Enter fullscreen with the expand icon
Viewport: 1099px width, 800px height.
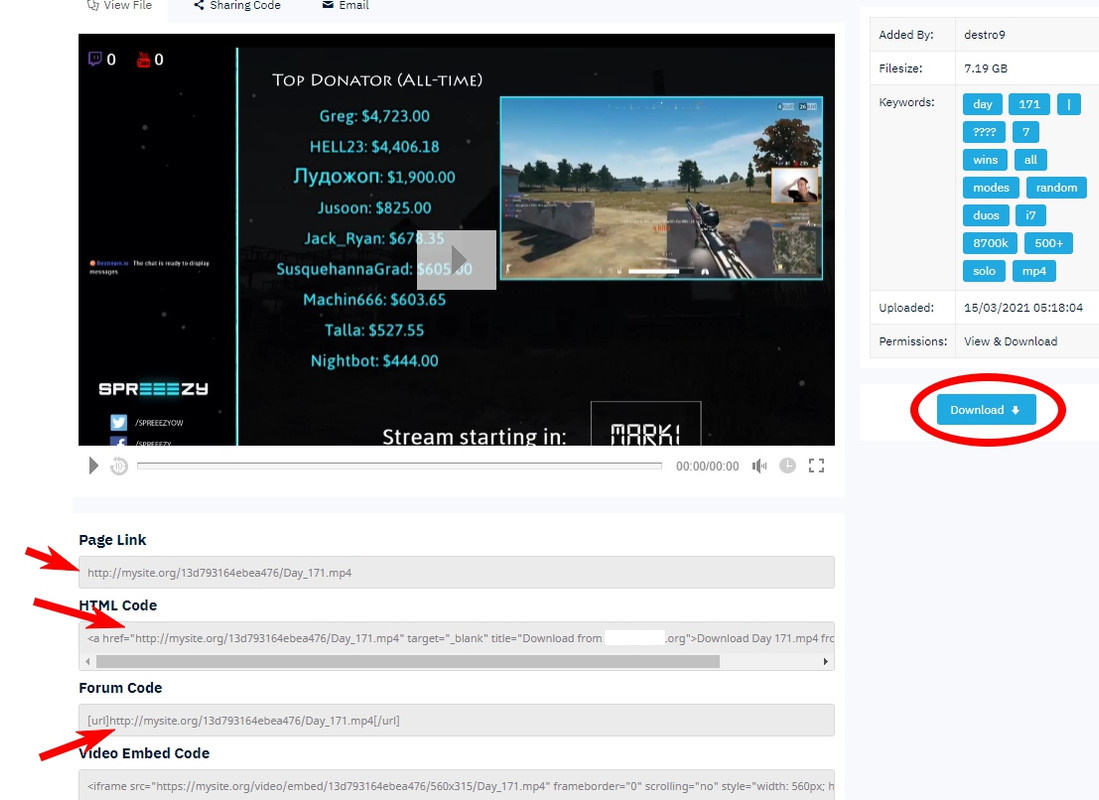(x=817, y=466)
